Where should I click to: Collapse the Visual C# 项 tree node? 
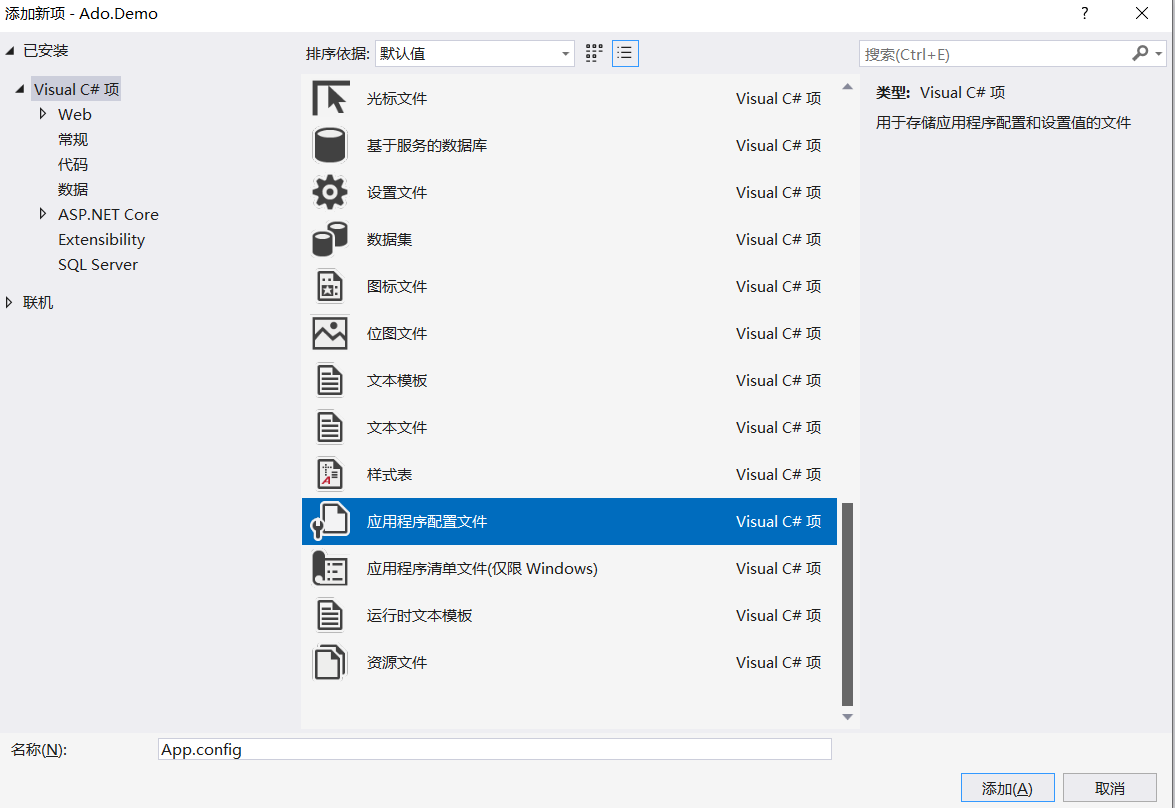20,89
